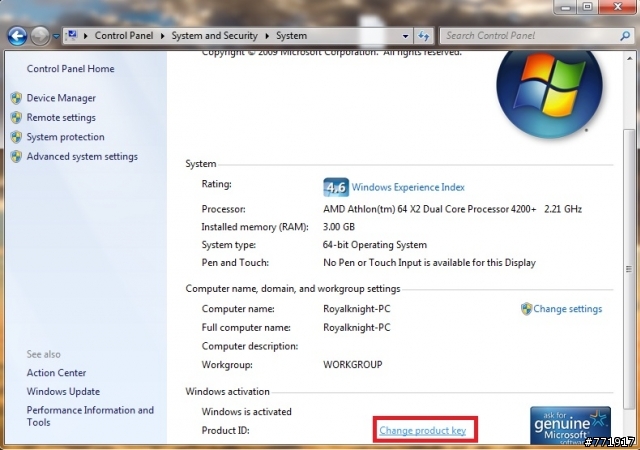Open the recent pages dropdown arrow
The width and height of the screenshot is (640, 450).
point(56,36)
